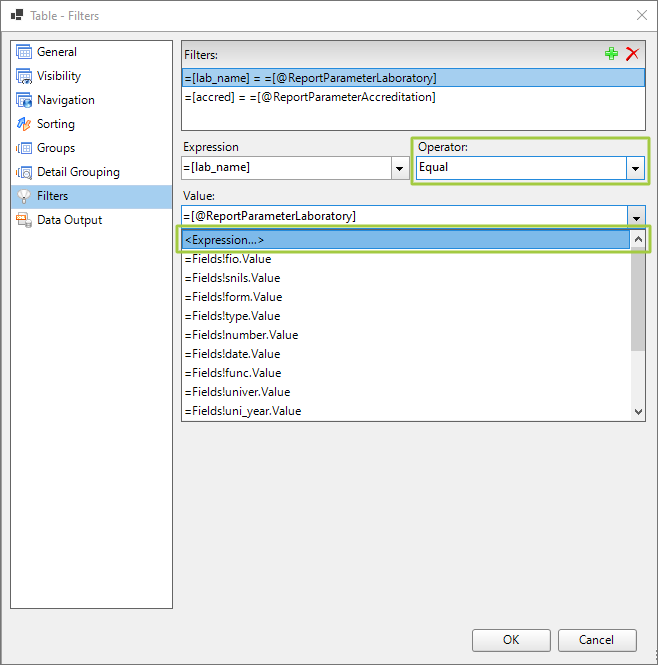Click the Visibility page icon
The width and height of the screenshot is (658, 665).
click(24, 76)
